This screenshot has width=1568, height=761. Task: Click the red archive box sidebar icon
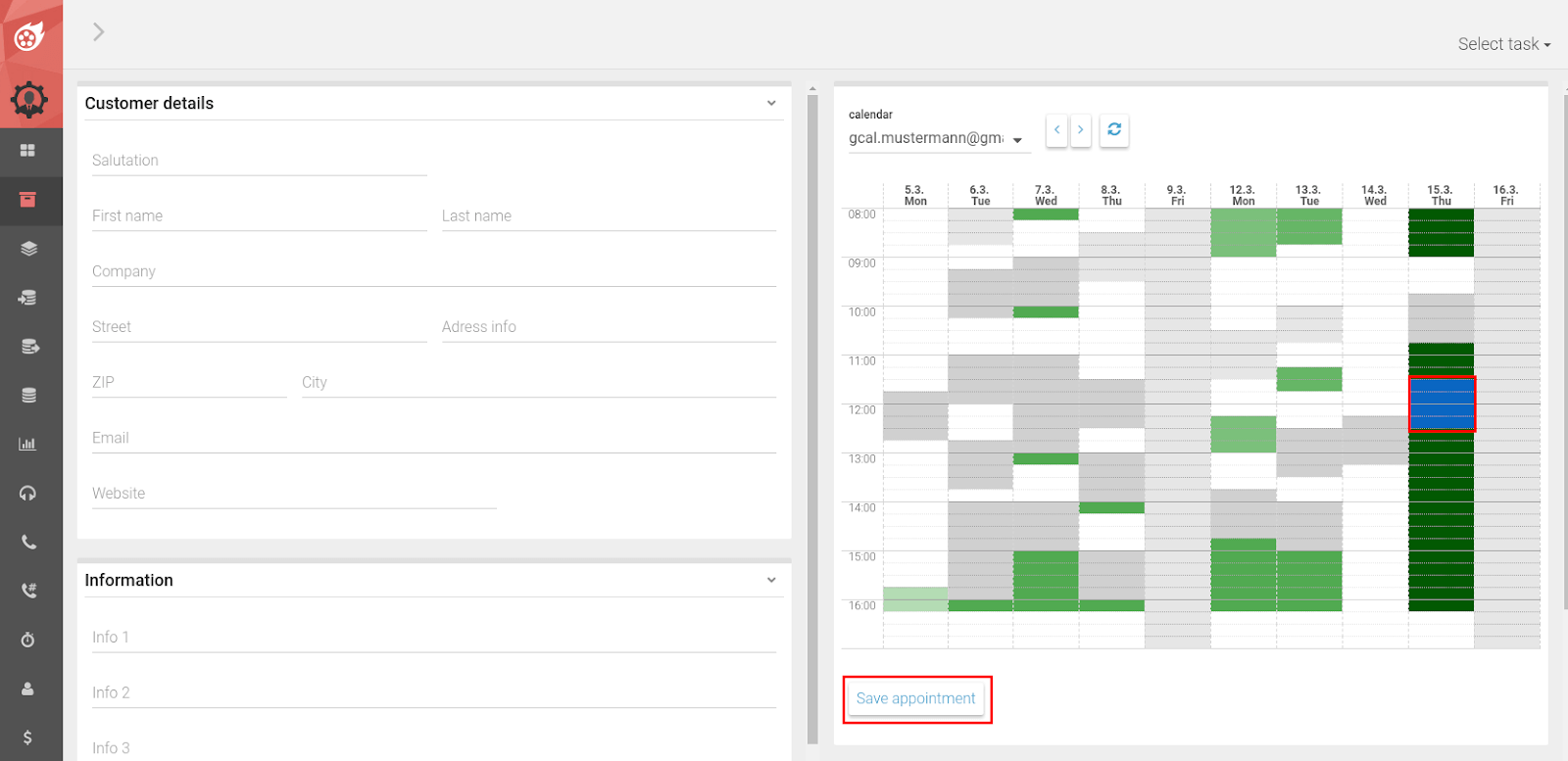27,200
